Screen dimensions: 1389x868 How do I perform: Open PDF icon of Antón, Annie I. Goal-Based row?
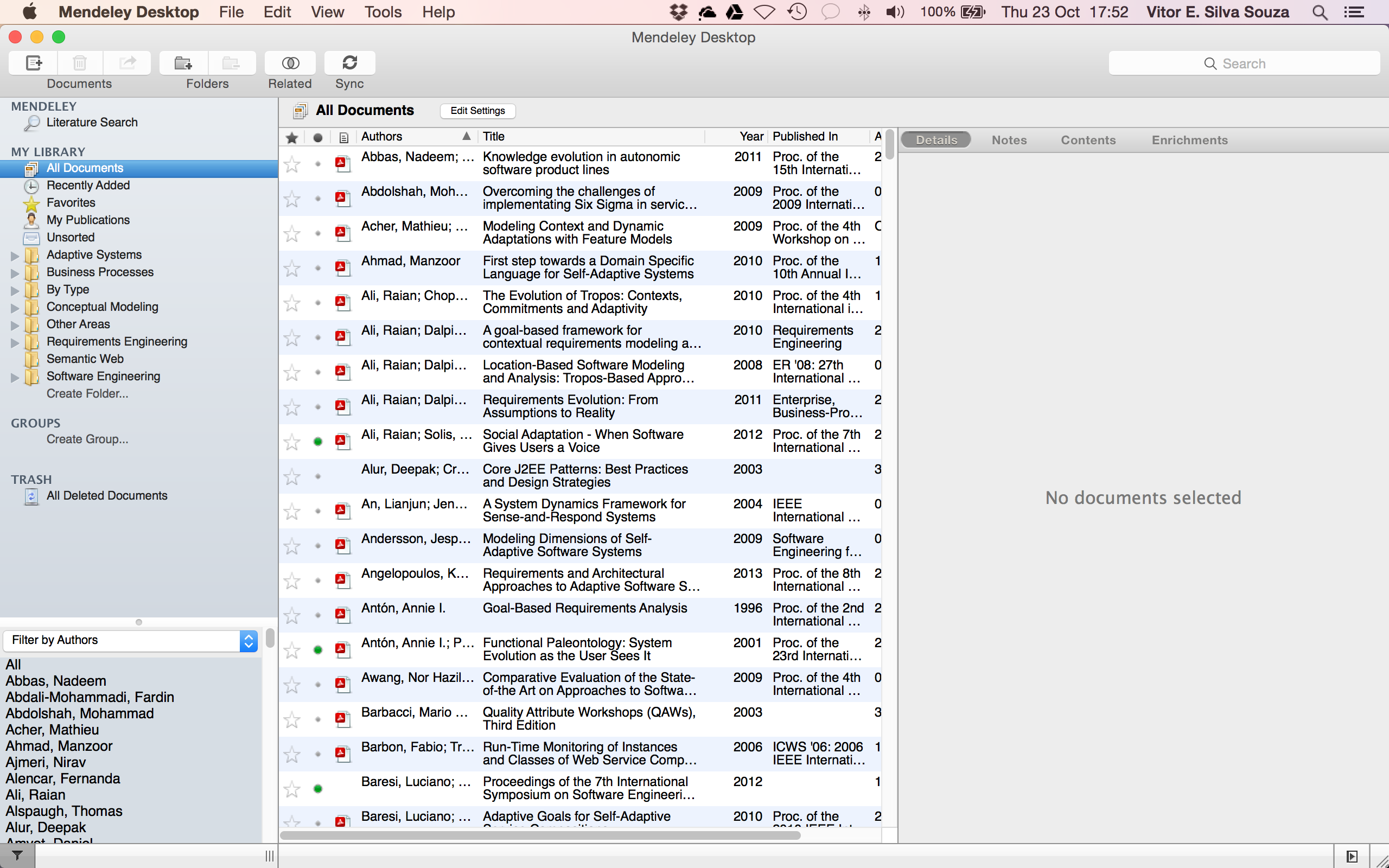[x=343, y=615]
